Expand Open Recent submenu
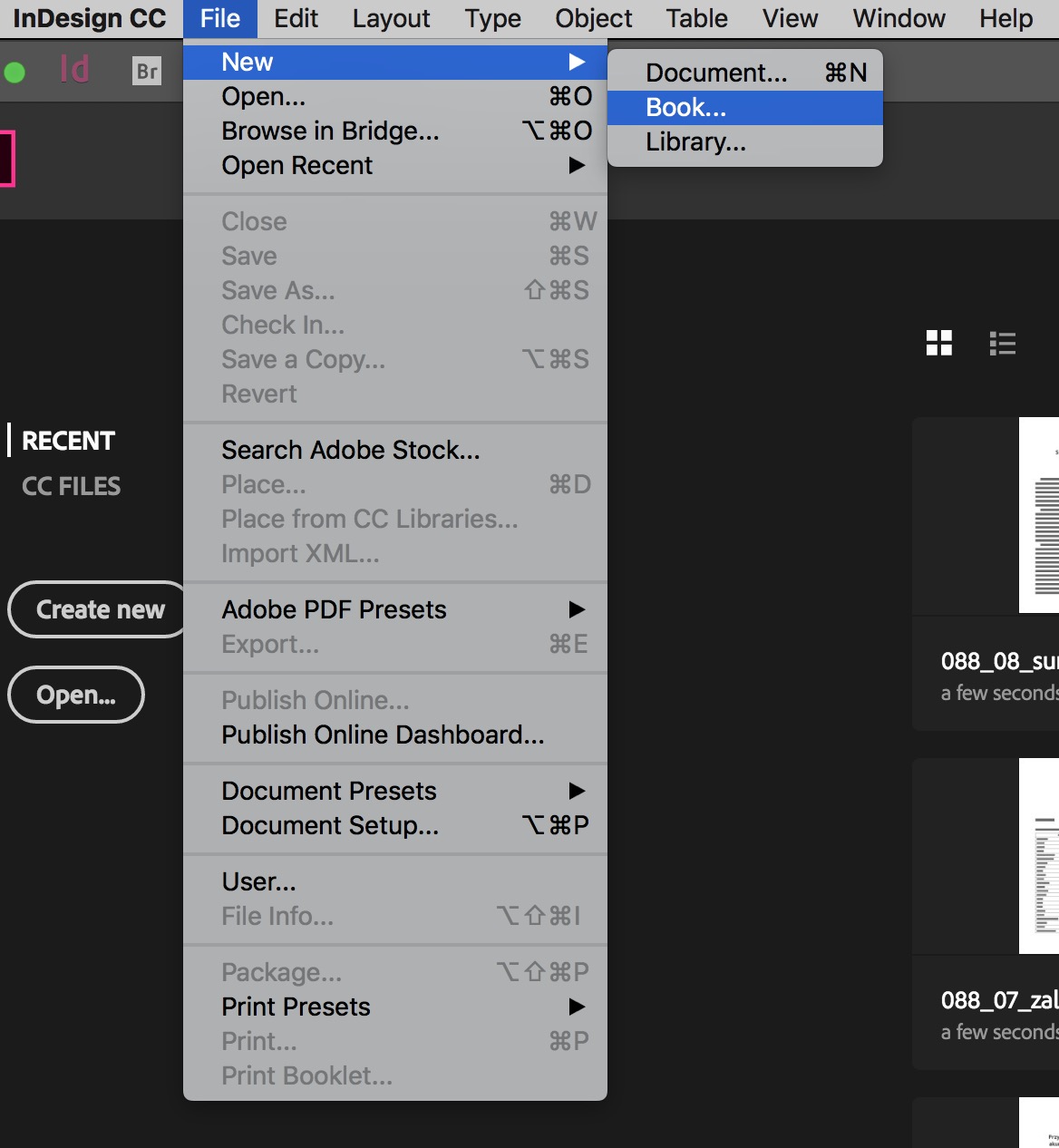Viewport: 1059px width, 1148px height. coord(395,165)
